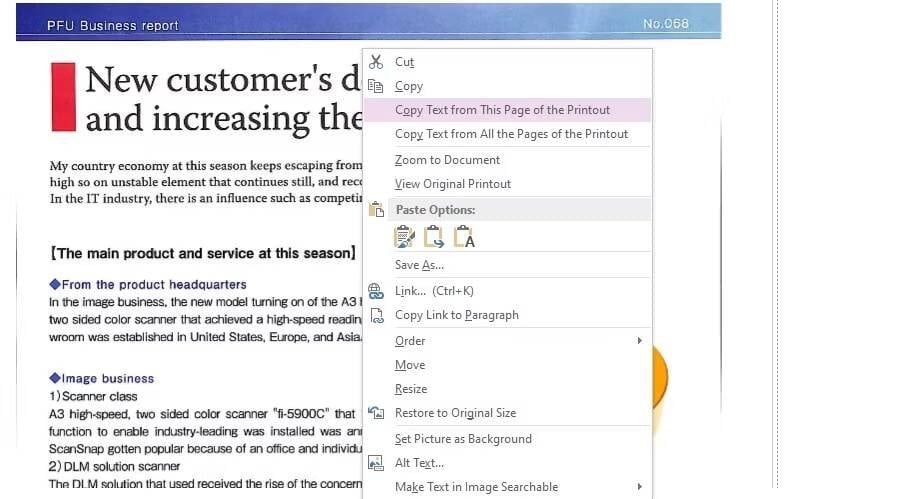Click the scissors Cut icon

(x=376, y=62)
